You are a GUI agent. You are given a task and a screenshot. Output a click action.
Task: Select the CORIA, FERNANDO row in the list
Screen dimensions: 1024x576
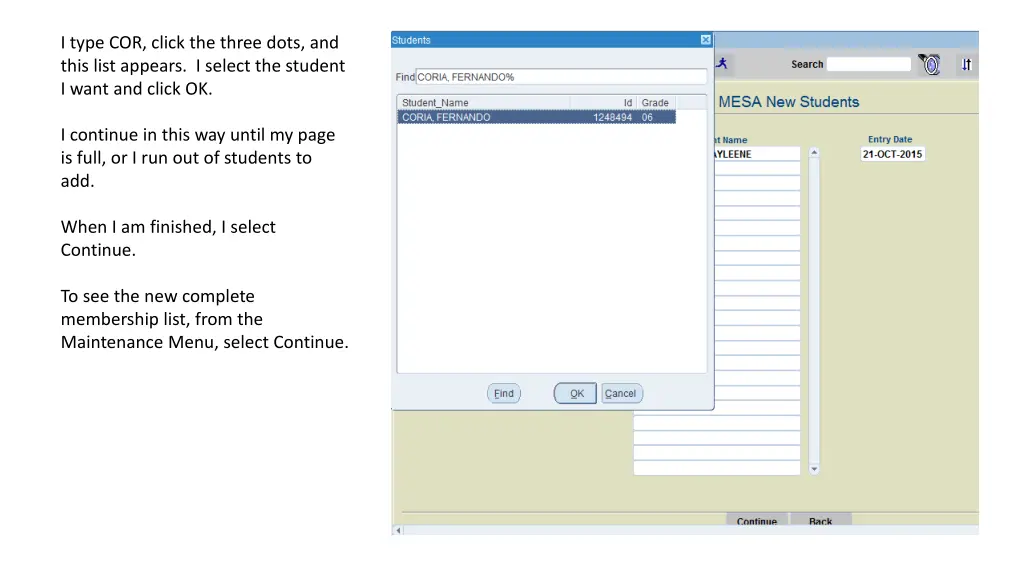(x=536, y=118)
